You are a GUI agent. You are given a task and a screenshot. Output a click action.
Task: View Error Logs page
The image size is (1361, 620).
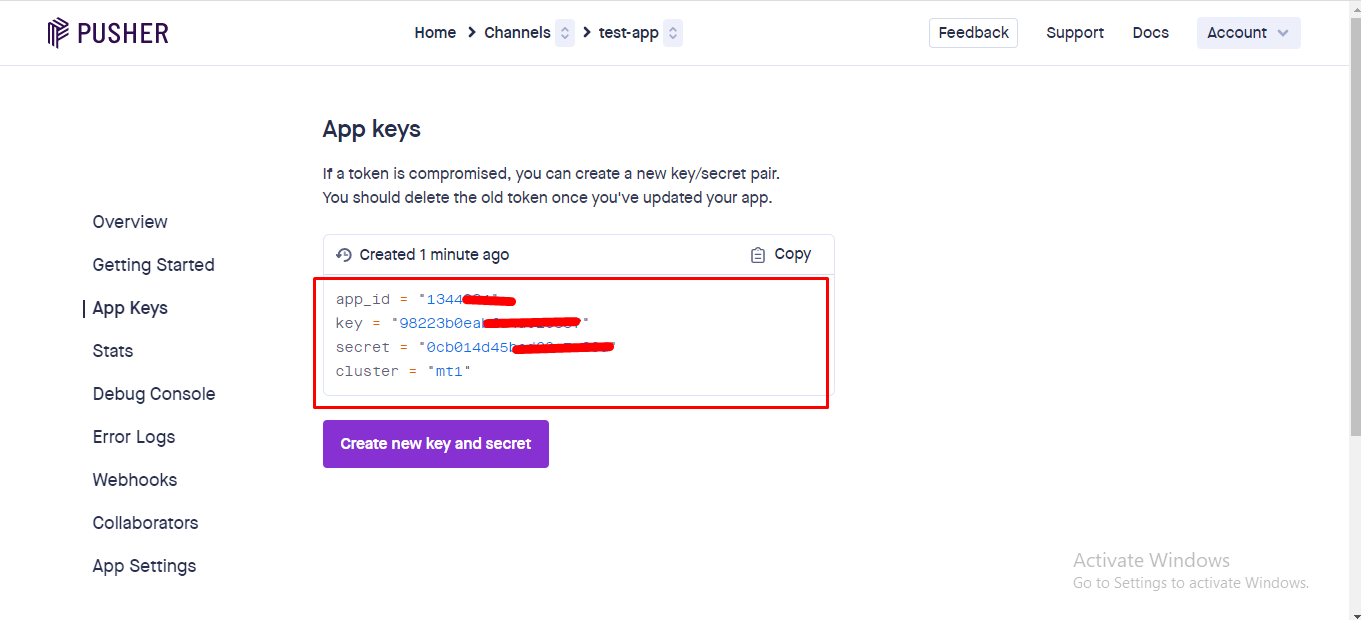pos(134,437)
